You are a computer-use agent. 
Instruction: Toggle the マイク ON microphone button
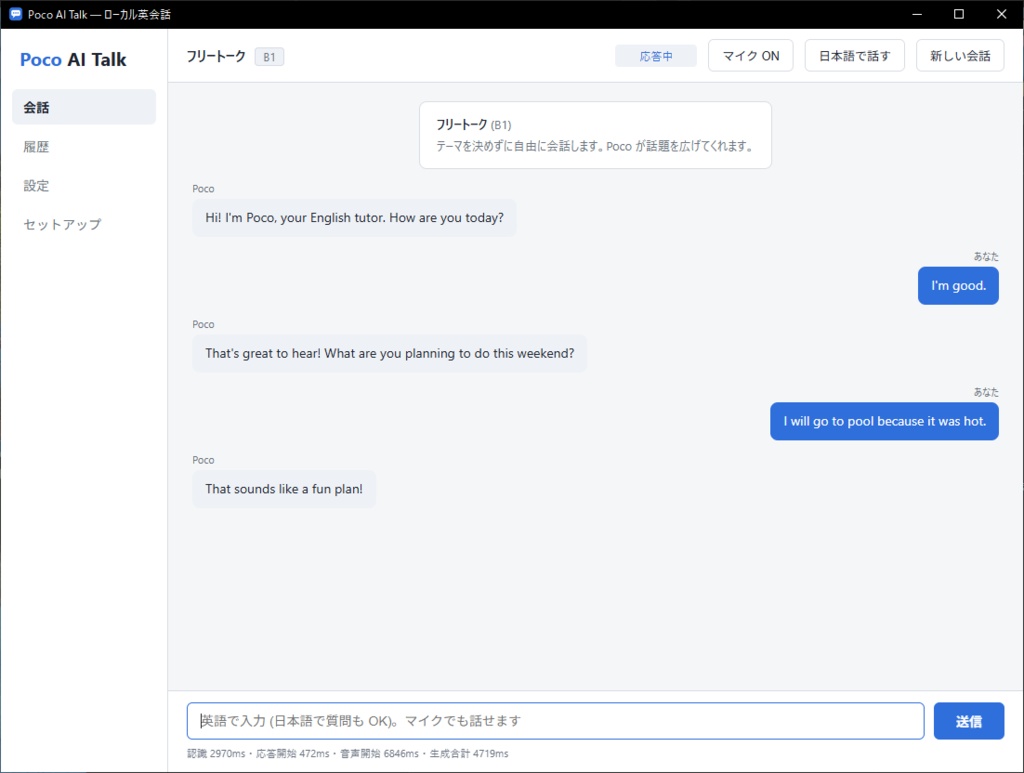click(750, 56)
